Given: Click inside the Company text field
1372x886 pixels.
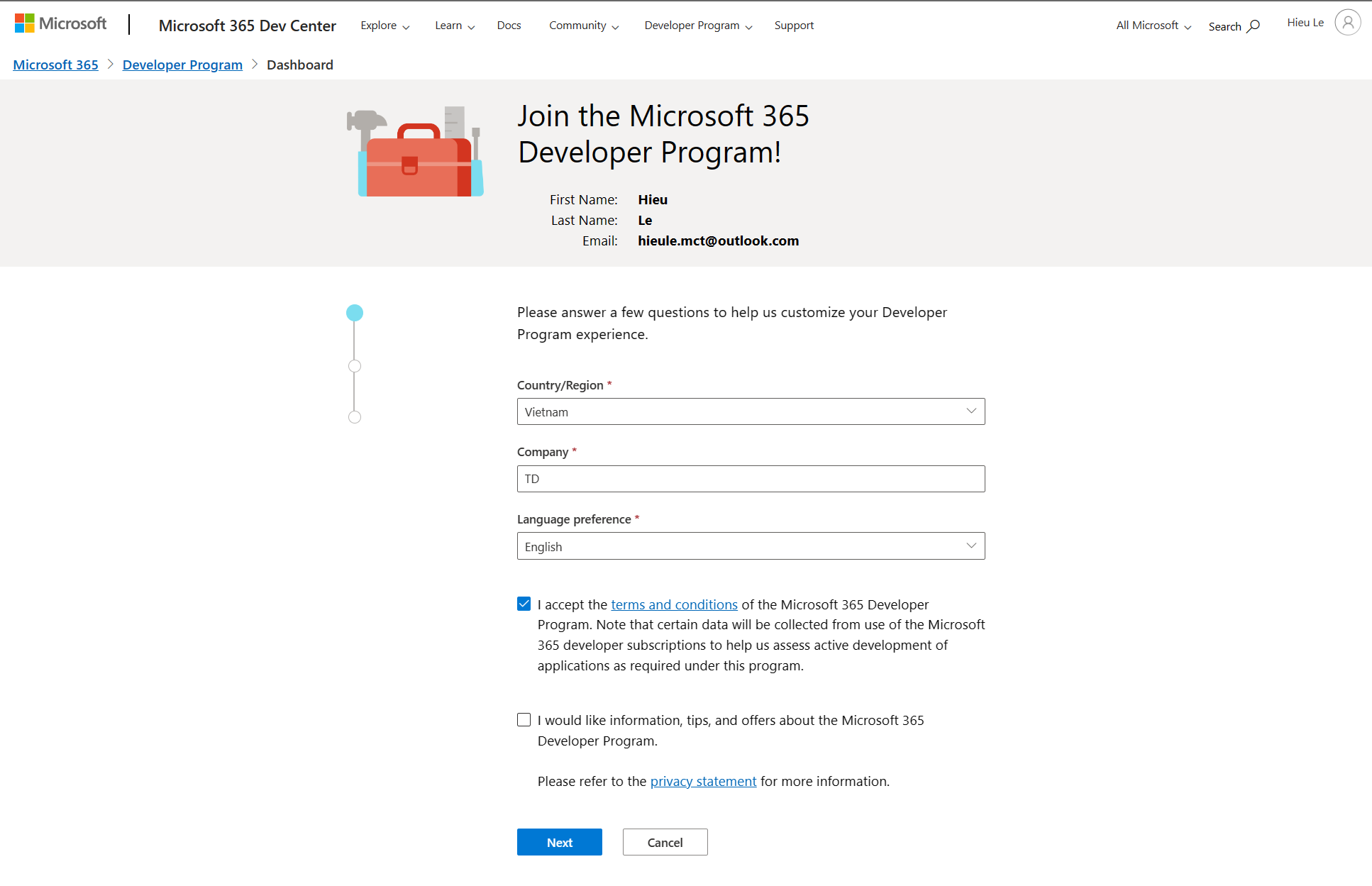Looking at the screenshot, I should pos(750,478).
